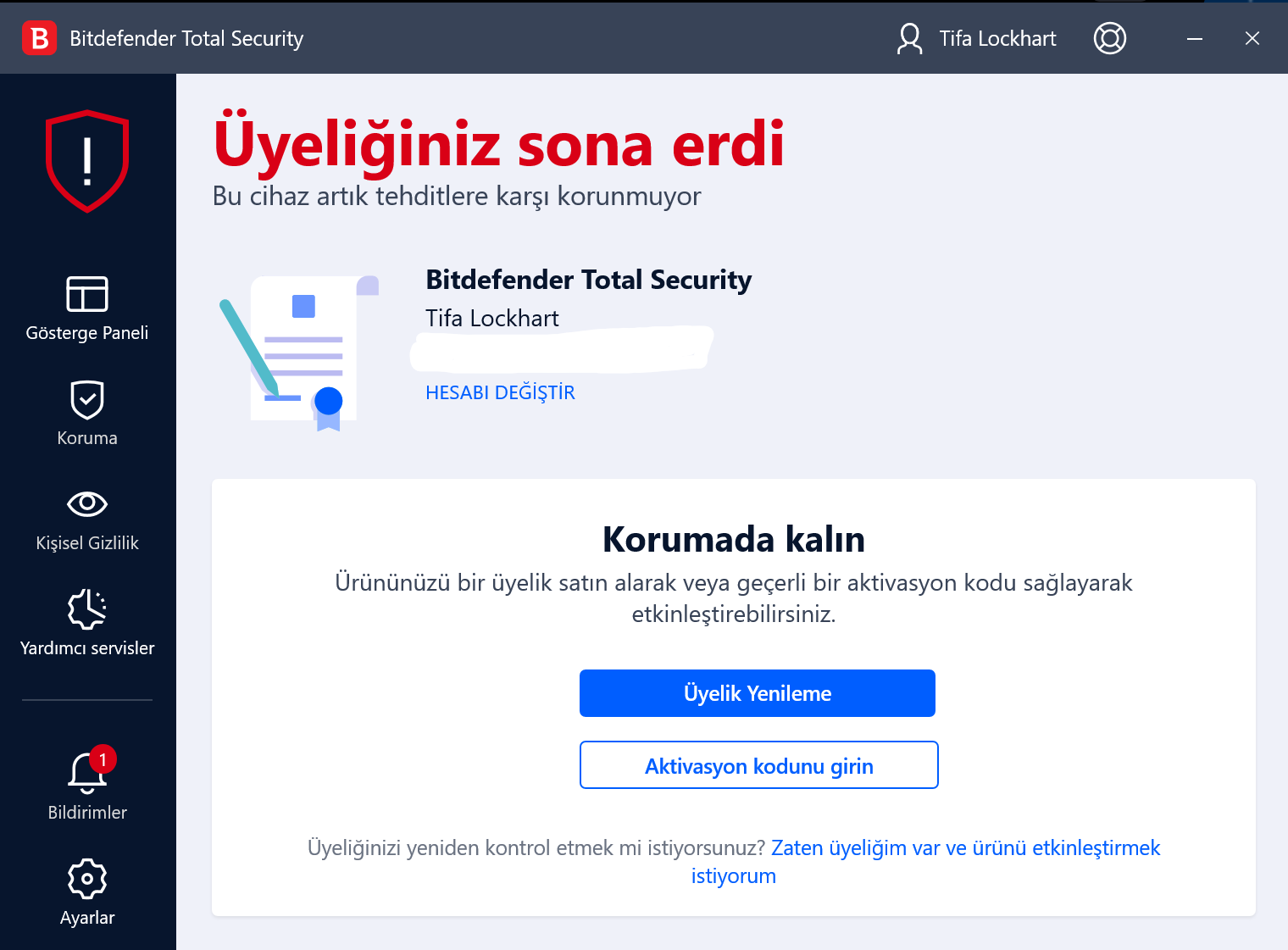Open the Tifa Lockhart account profile icon

coord(909,39)
